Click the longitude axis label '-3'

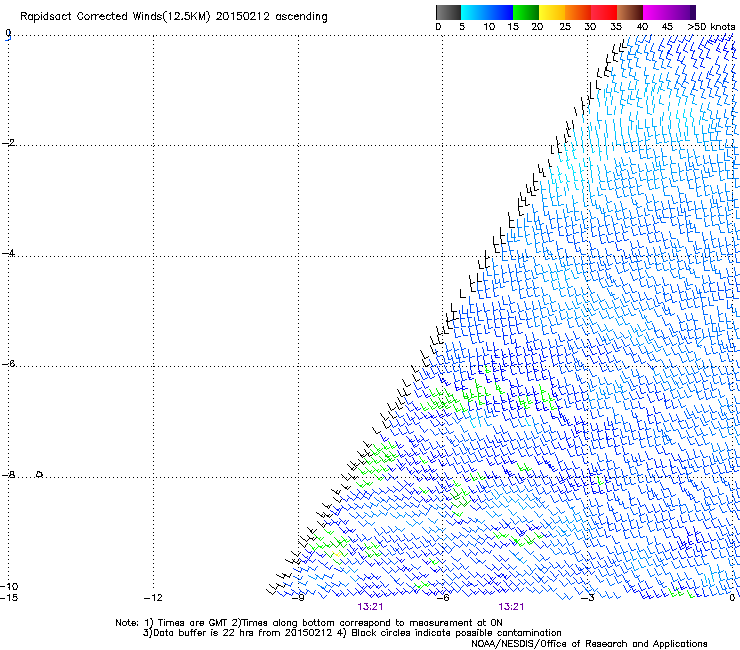click(x=588, y=598)
